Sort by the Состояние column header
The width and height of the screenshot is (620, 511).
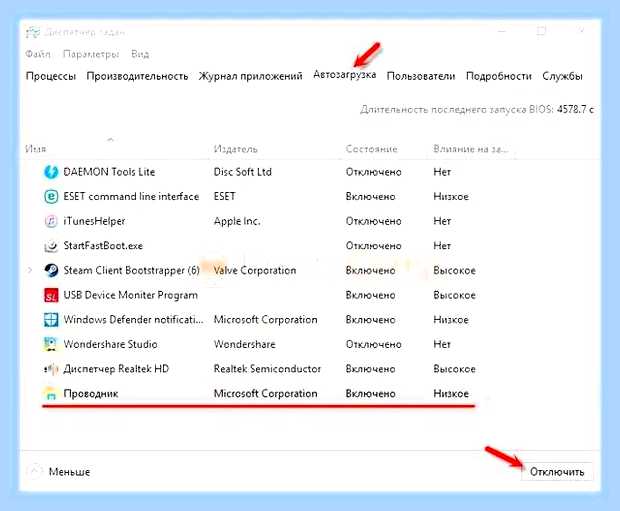pos(371,149)
